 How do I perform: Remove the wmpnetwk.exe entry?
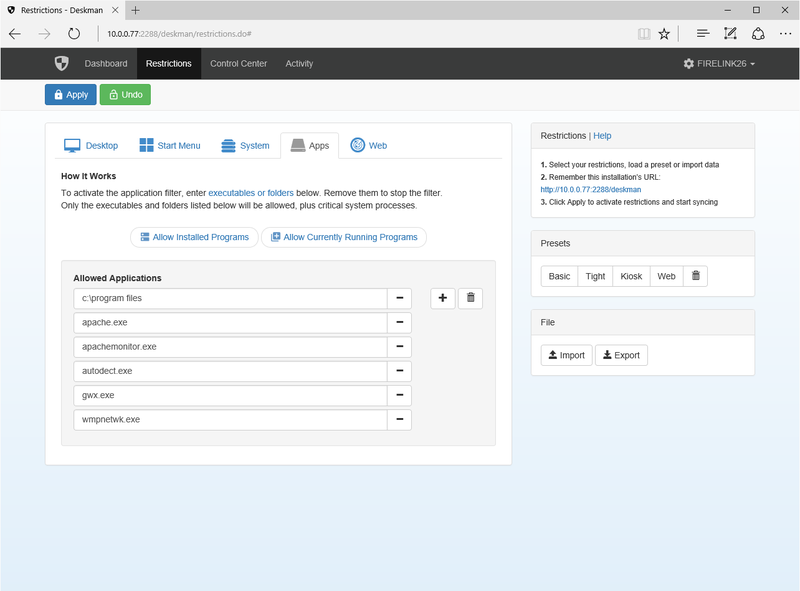pos(399,420)
